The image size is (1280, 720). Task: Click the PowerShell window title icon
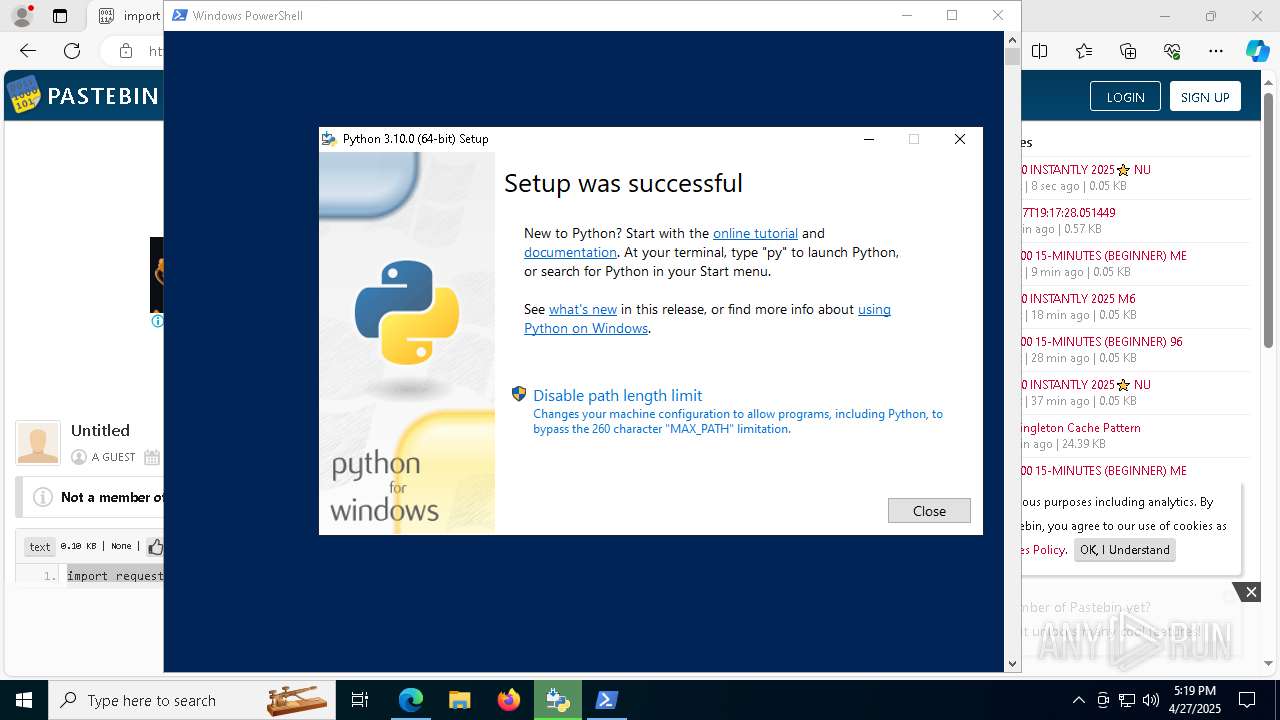[179, 15]
